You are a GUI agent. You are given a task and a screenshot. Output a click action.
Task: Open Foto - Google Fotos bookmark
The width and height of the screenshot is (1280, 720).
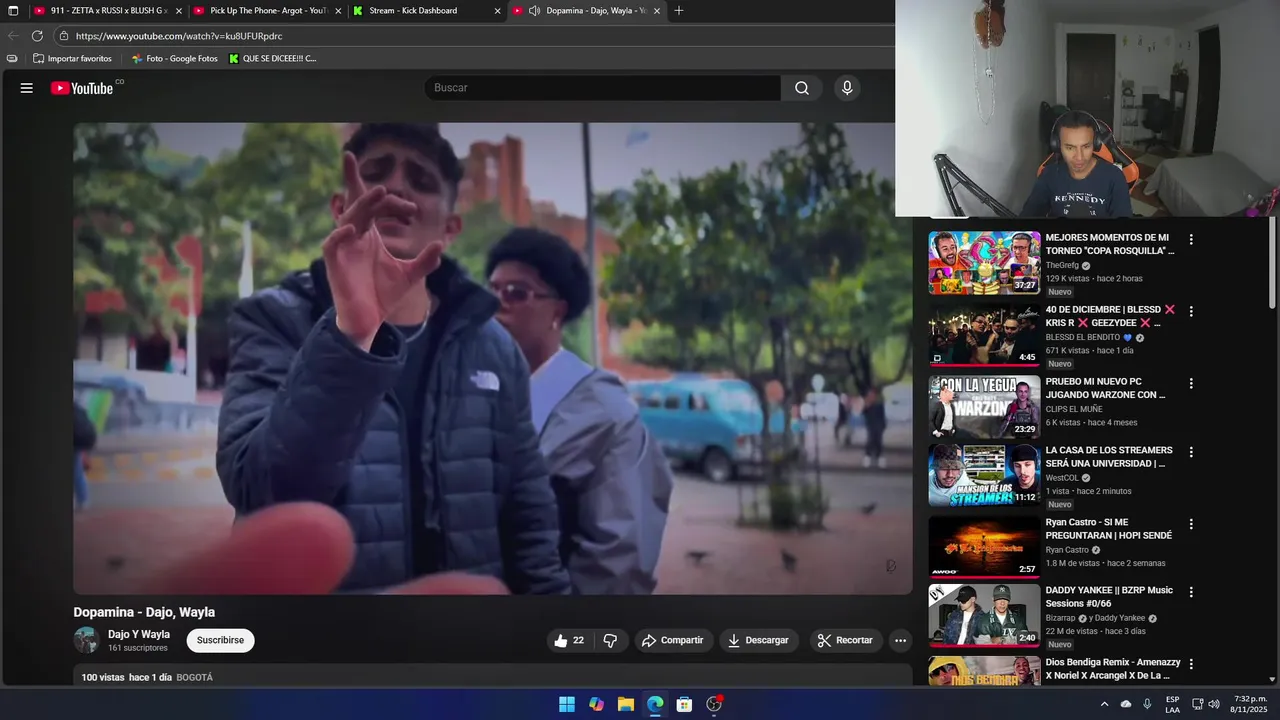174,59
